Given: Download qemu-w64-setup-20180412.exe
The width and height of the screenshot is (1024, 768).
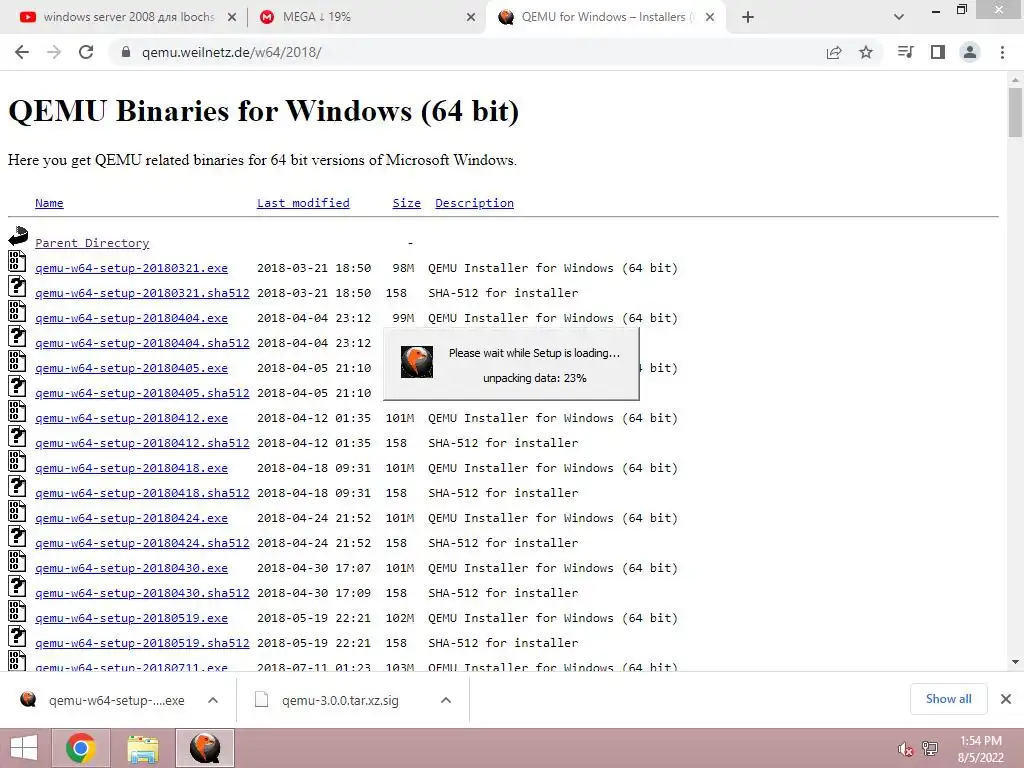Looking at the screenshot, I should coord(131,418).
